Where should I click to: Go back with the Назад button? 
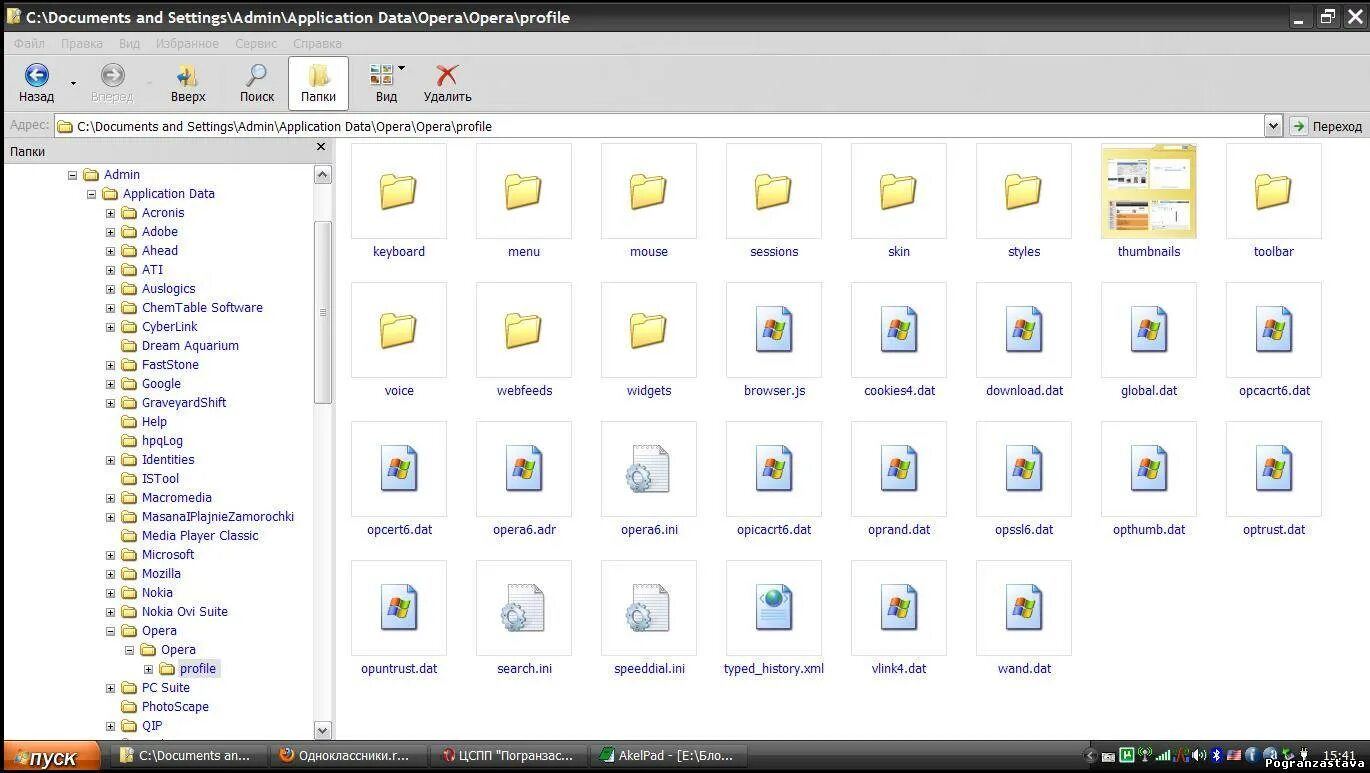(36, 83)
